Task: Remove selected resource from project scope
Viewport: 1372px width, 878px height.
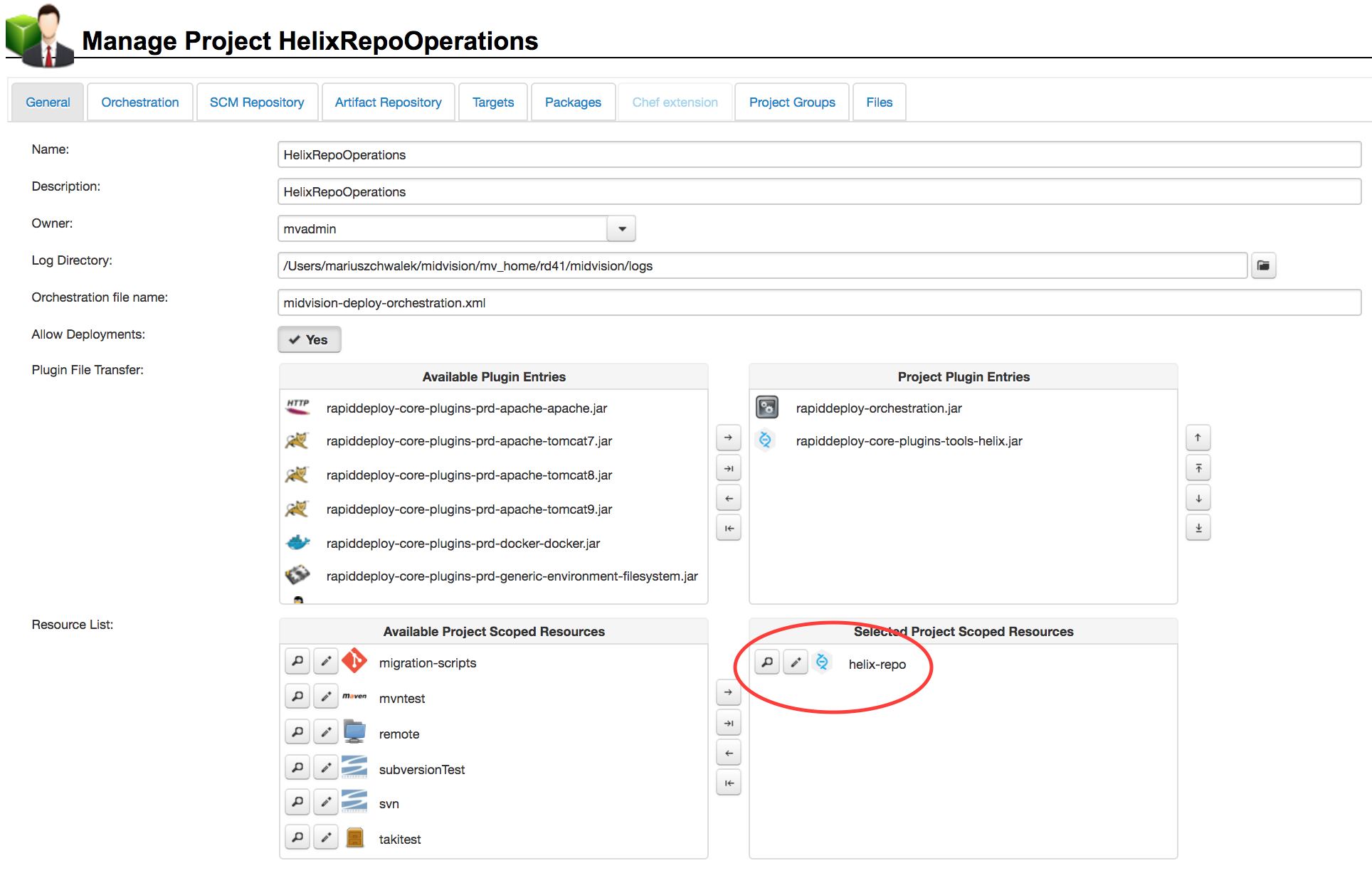Action: tap(729, 753)
